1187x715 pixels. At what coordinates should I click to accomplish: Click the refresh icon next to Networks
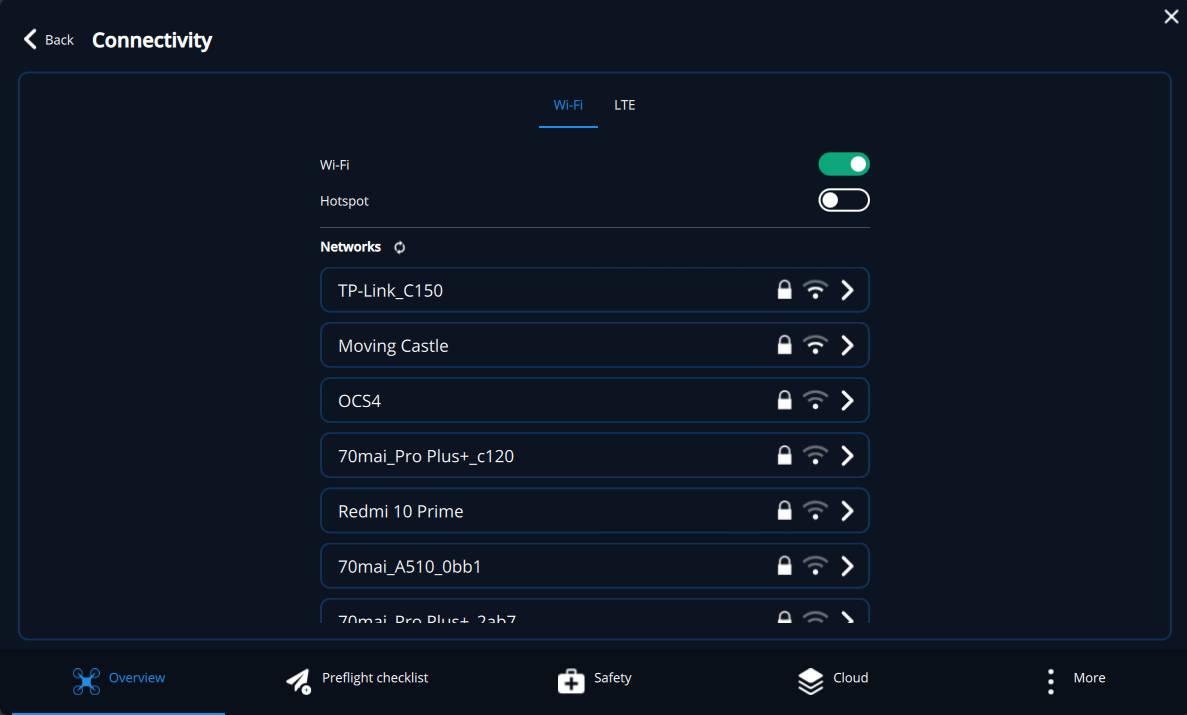[x=400, y=247]
